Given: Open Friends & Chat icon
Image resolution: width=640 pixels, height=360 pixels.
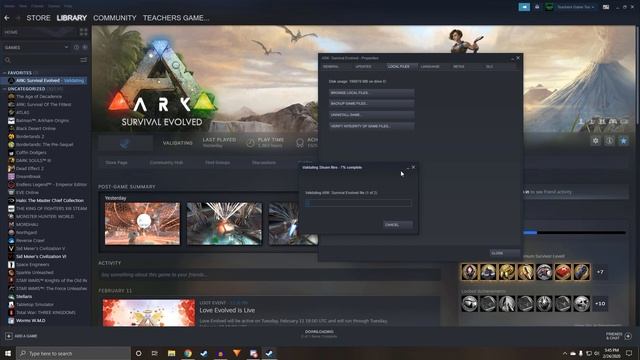Looking at the screenshot, I should [x=628, y=336].
